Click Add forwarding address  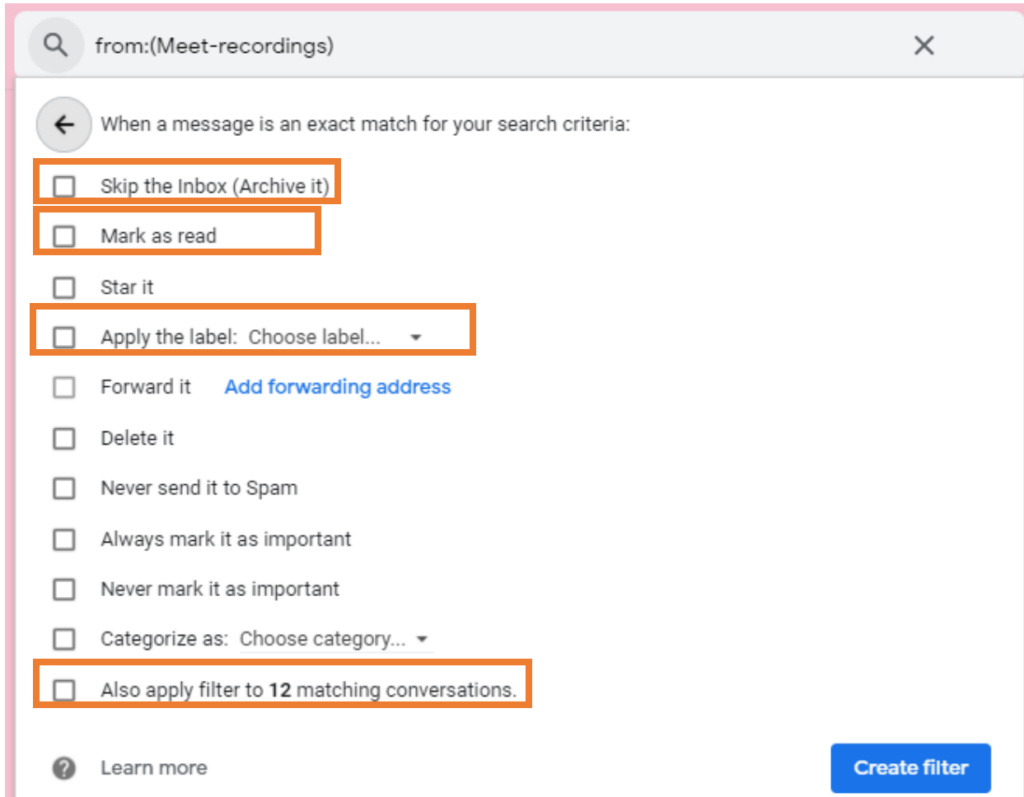click(x=337, y=387)
